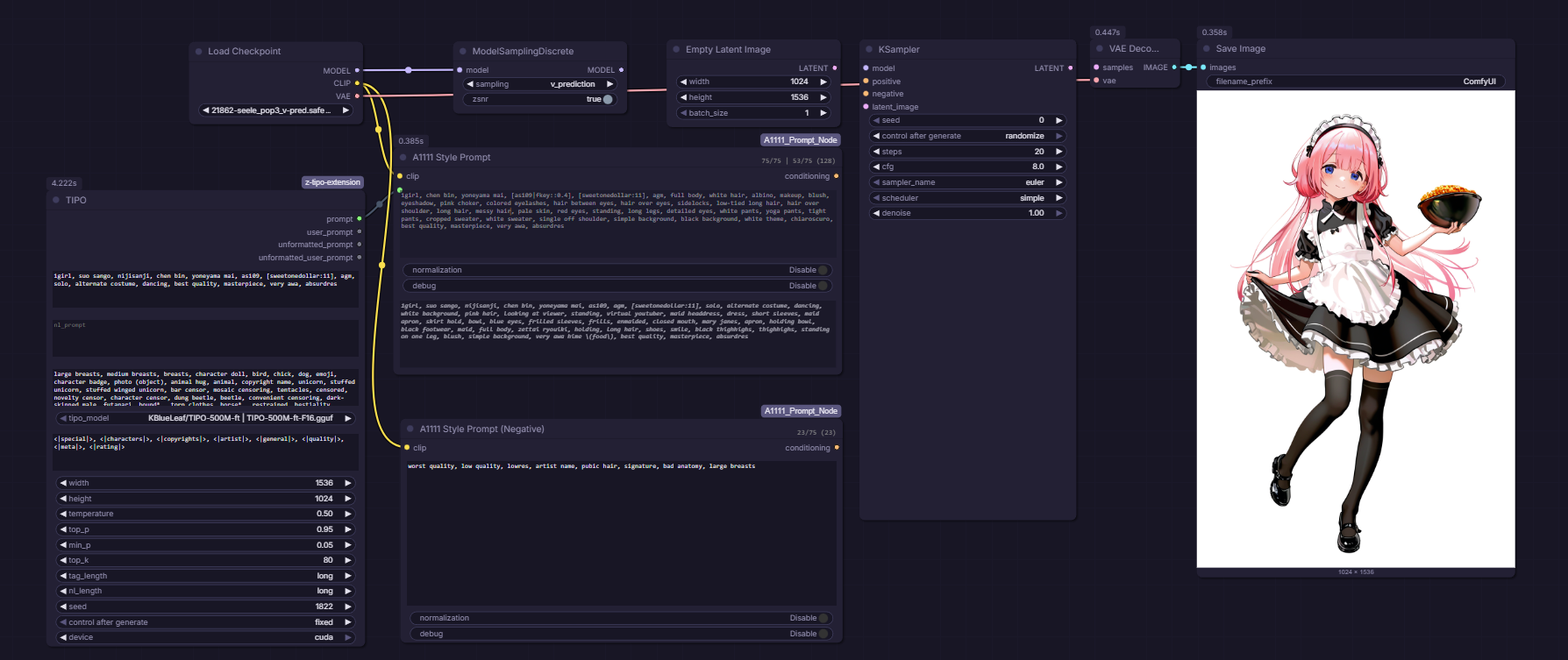Click the TIPO width value 1536
1568x660 pixels.
(x=324, y=483)
